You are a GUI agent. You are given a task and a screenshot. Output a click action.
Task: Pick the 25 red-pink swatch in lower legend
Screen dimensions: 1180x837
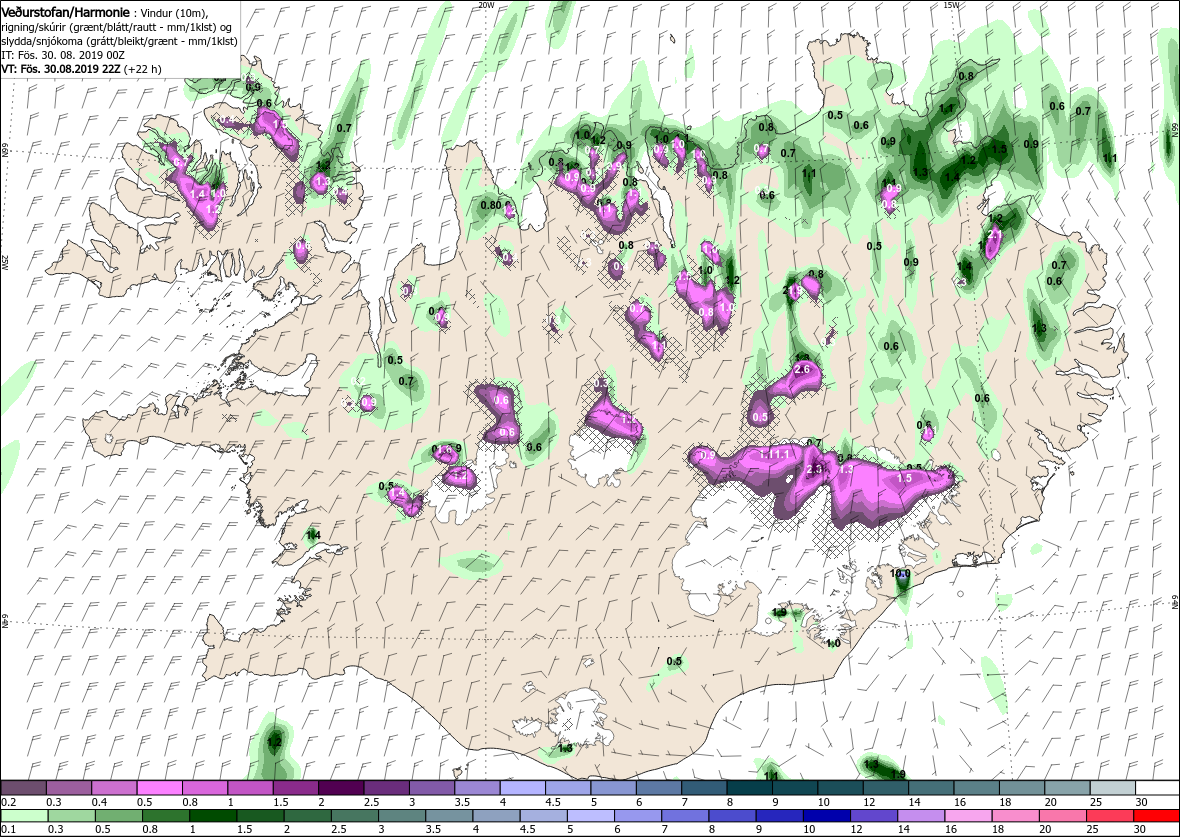(x=1109, y=817)
